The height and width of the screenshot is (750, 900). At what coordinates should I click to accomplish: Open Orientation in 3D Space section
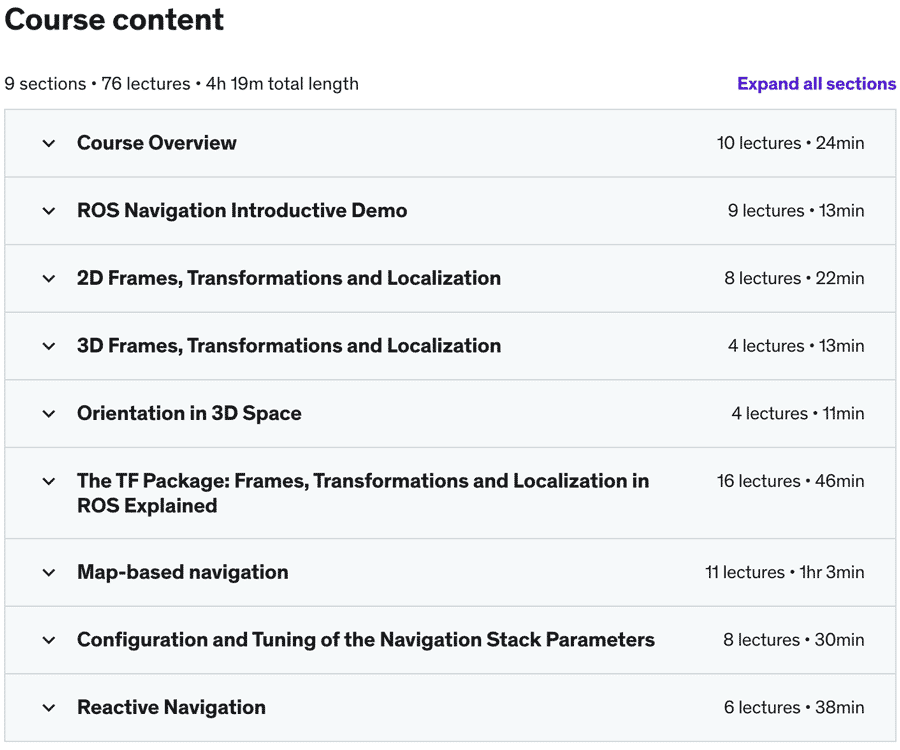(189, 414)
